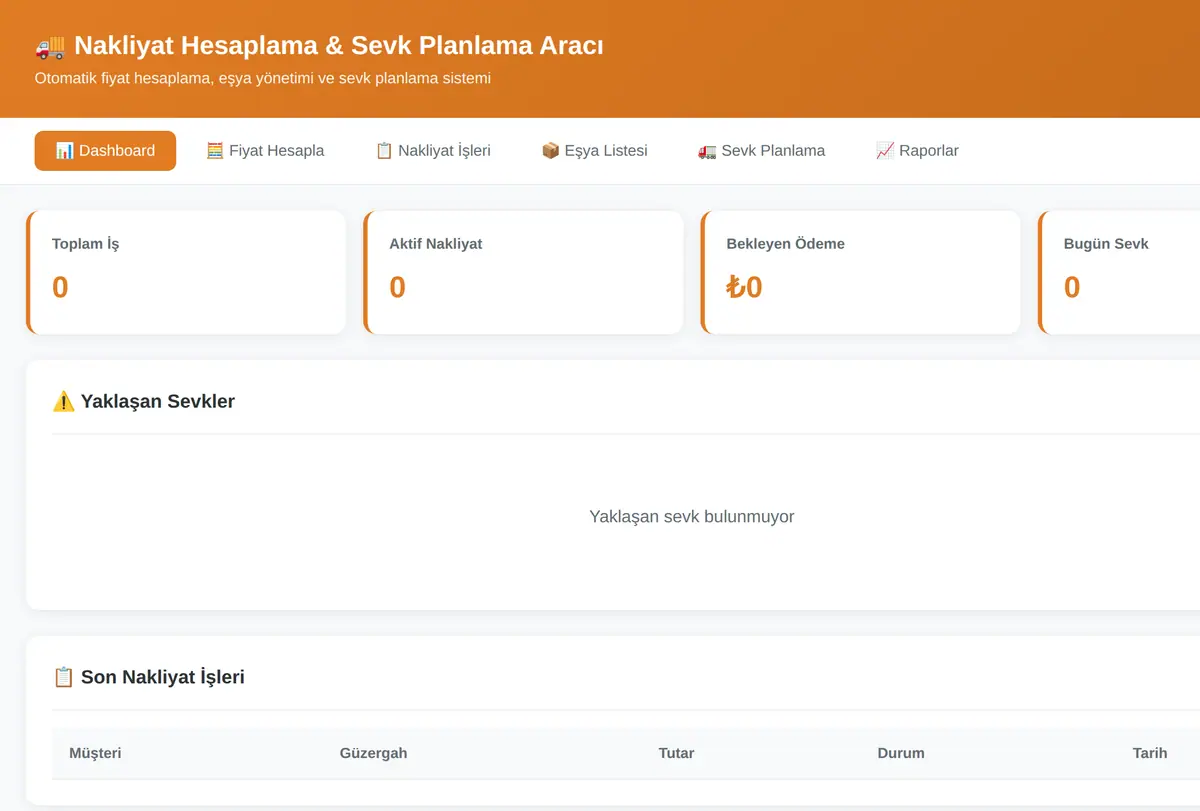Click the clipboard icon beside Nakliyat İşleri tab
Image resolution: width=1200 pixels, height=811 pixels.
[384, 151]
